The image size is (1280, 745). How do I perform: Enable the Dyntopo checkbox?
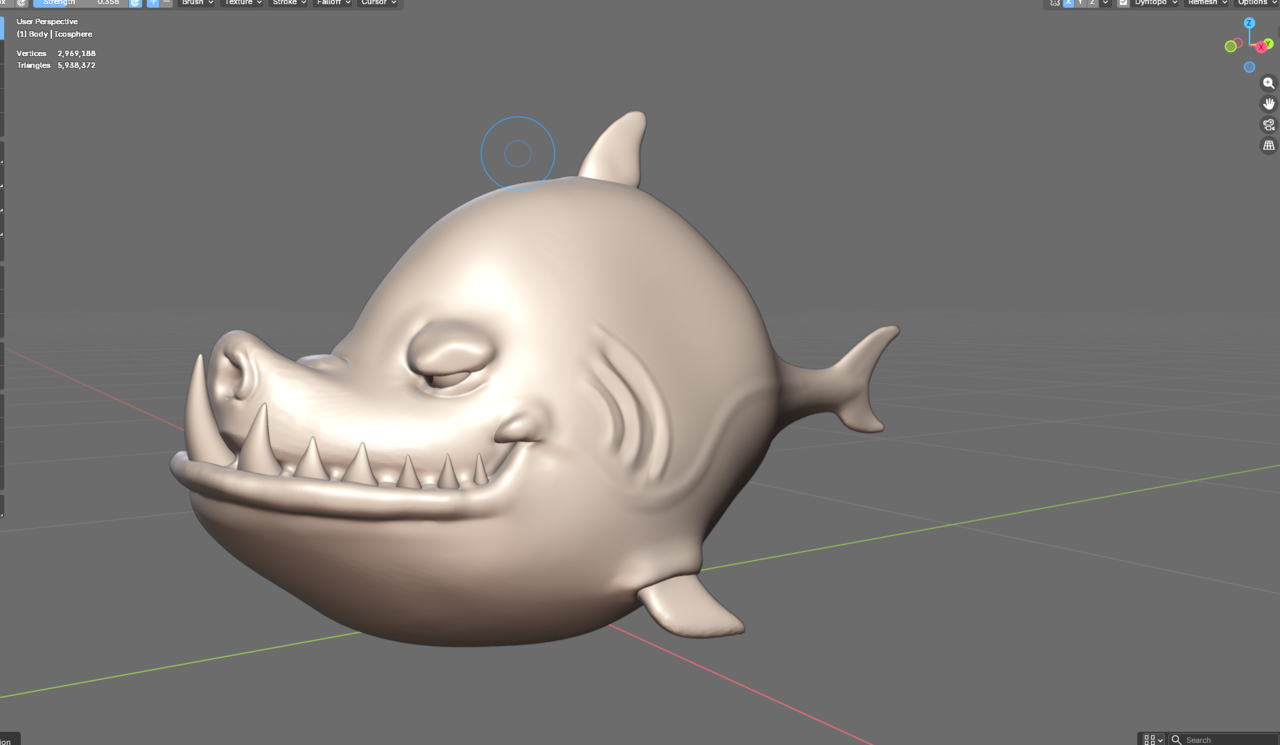(1122, 3)
